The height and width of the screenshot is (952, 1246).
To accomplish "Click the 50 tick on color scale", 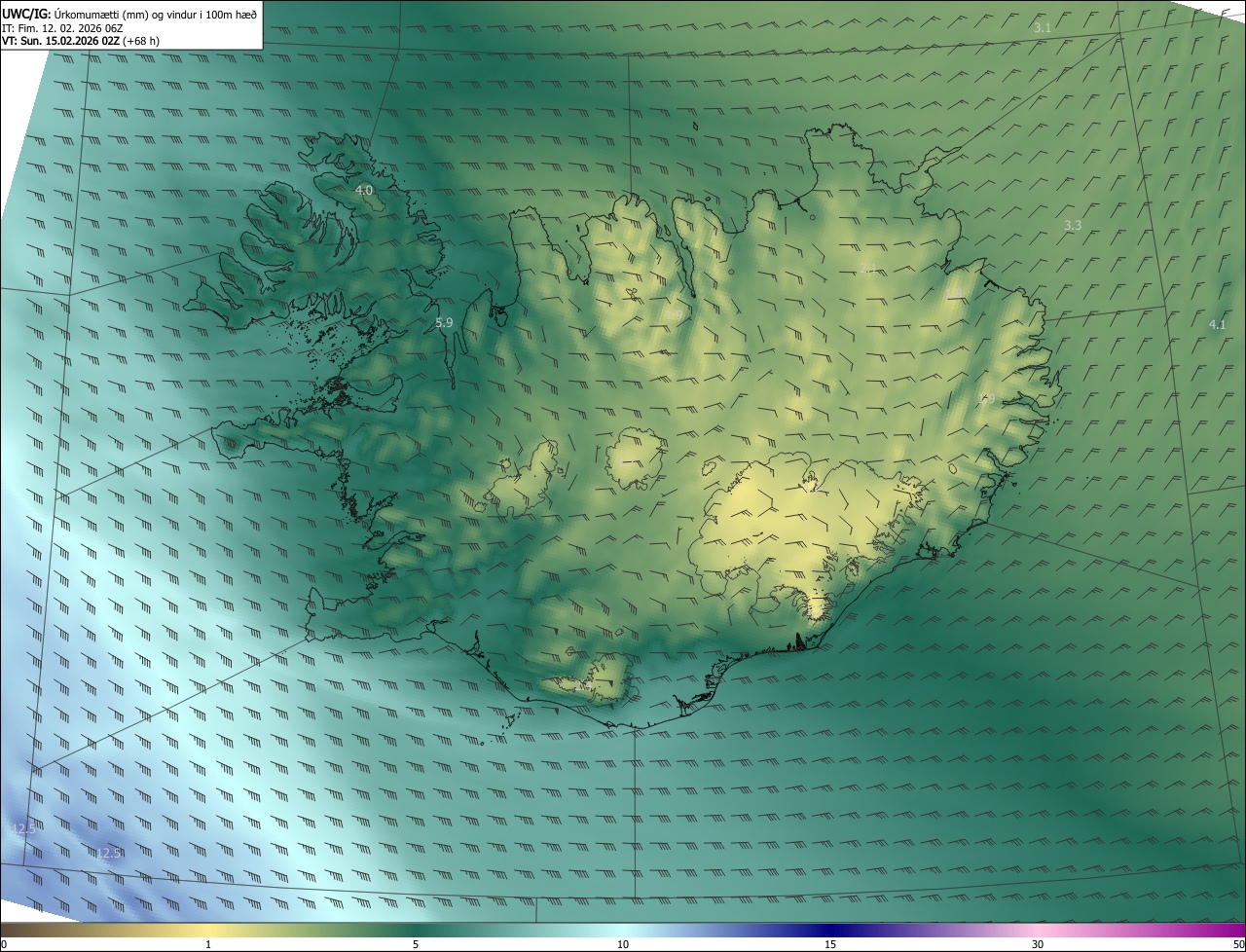I will pos(1238,944).
